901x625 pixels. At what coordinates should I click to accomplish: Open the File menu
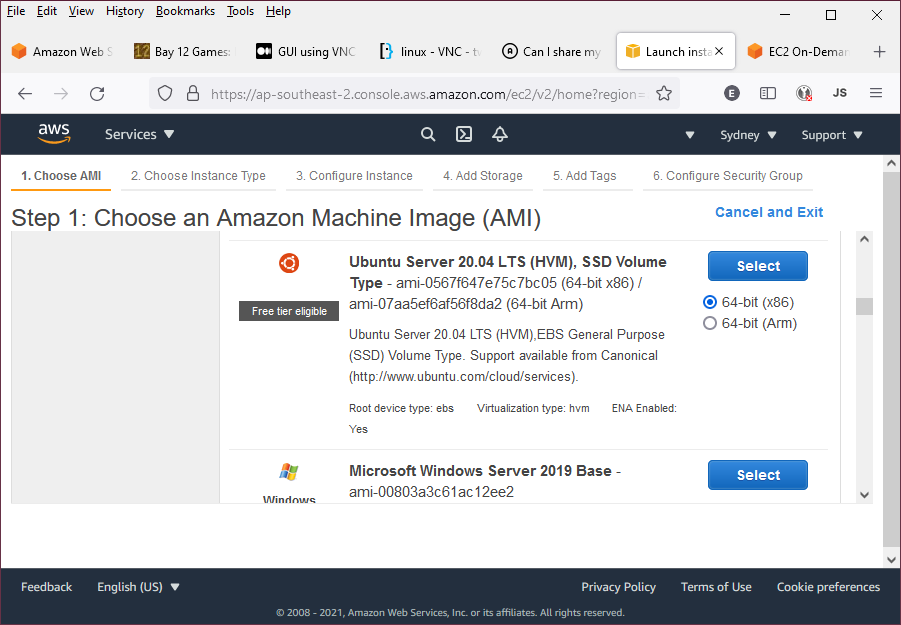point(16,11)
